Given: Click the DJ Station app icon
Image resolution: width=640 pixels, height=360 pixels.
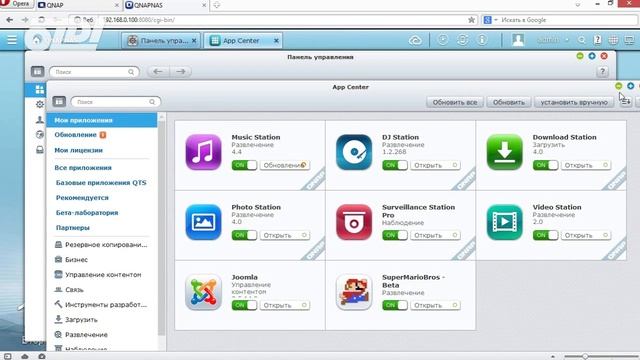Looking at the screenshot, I should 354,152.
